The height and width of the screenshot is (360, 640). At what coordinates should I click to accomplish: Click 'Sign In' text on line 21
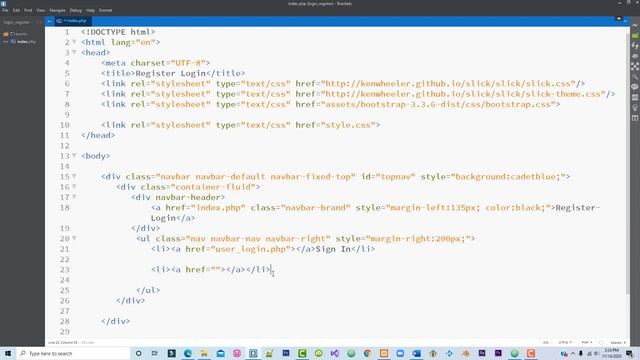[333, 249]
